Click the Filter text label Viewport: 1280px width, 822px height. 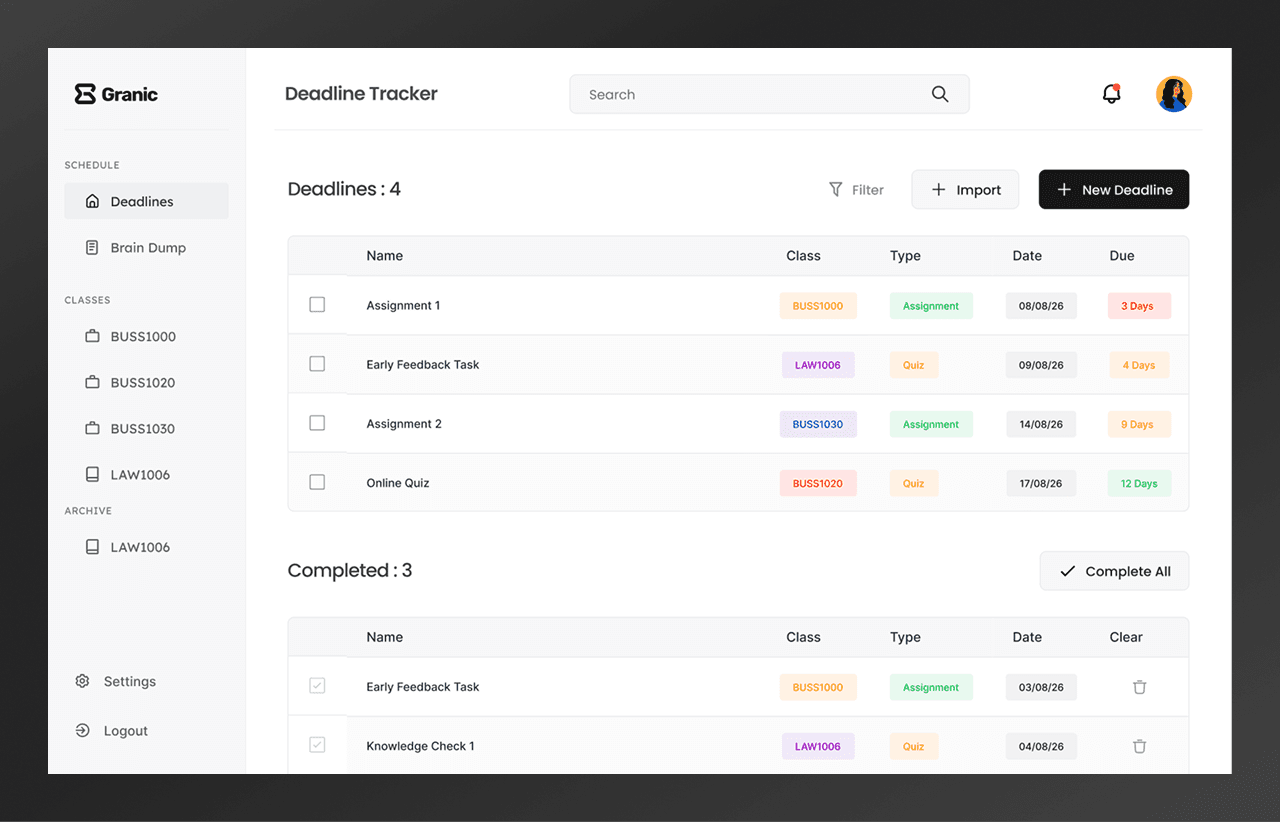pos(868,190)
